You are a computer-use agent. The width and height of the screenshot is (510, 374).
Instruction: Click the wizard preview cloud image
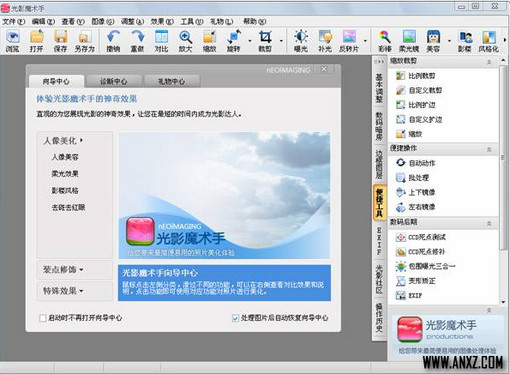point(224,195)
